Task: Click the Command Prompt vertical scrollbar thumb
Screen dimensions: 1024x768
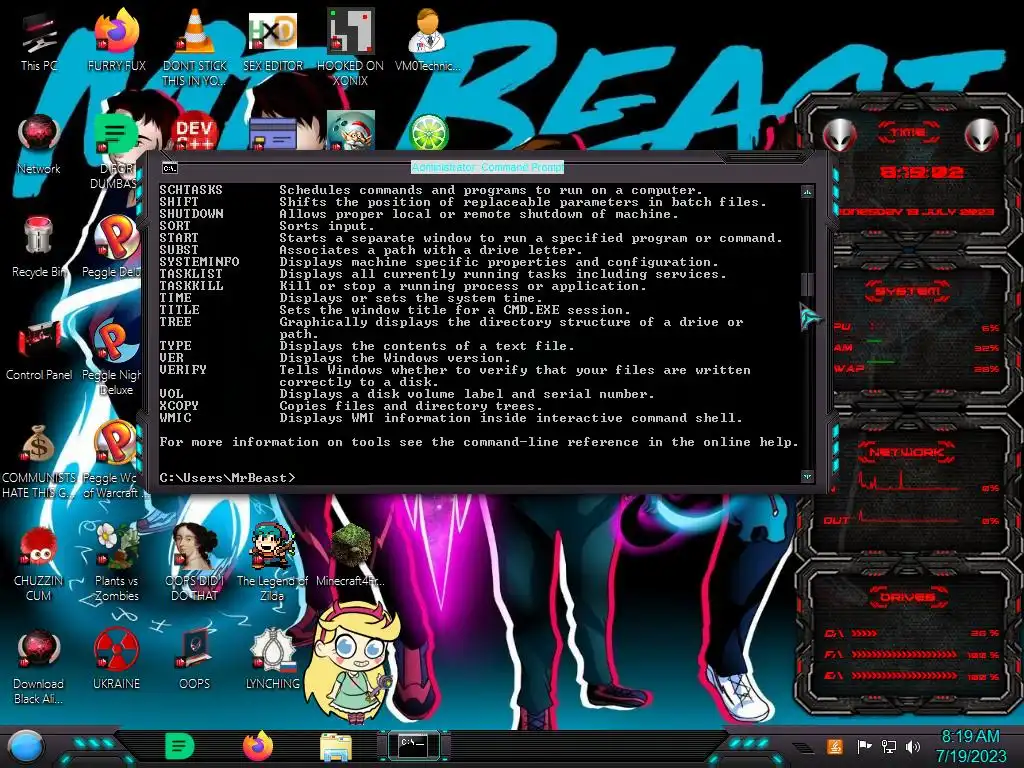Action: pos(807,284)
